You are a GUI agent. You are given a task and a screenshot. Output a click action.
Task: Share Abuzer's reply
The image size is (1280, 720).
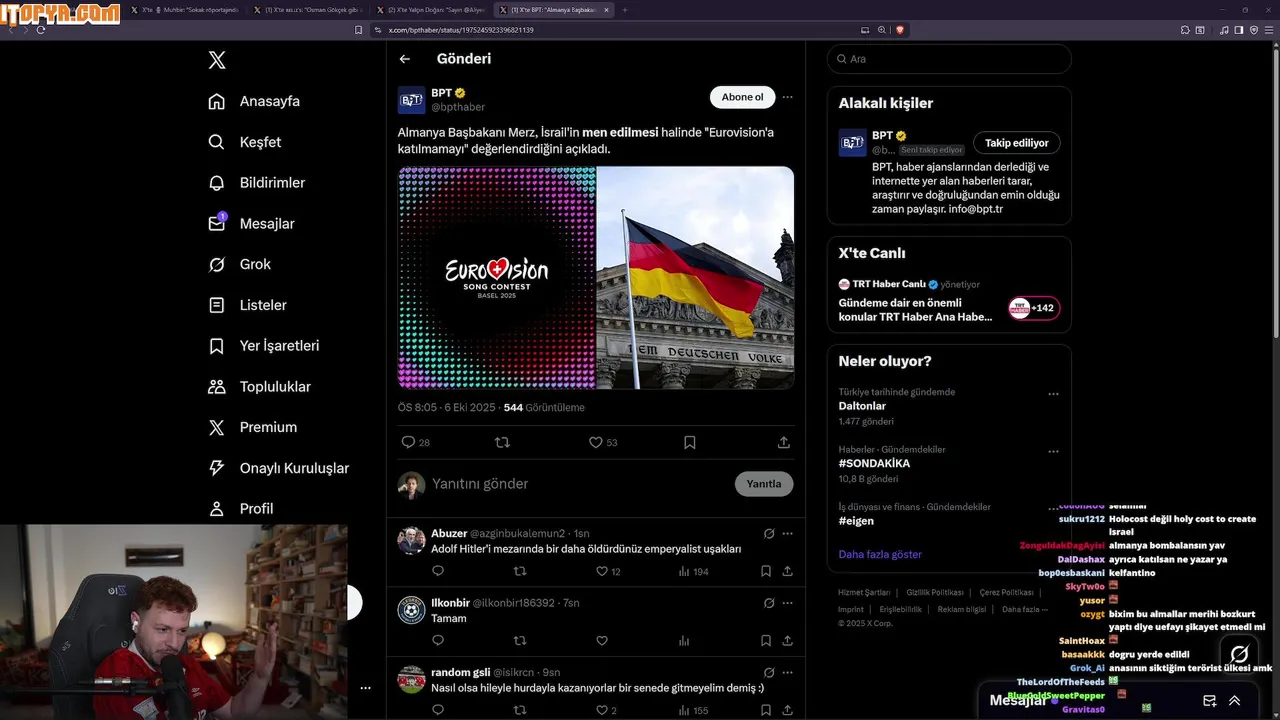(x=788, y=571)
